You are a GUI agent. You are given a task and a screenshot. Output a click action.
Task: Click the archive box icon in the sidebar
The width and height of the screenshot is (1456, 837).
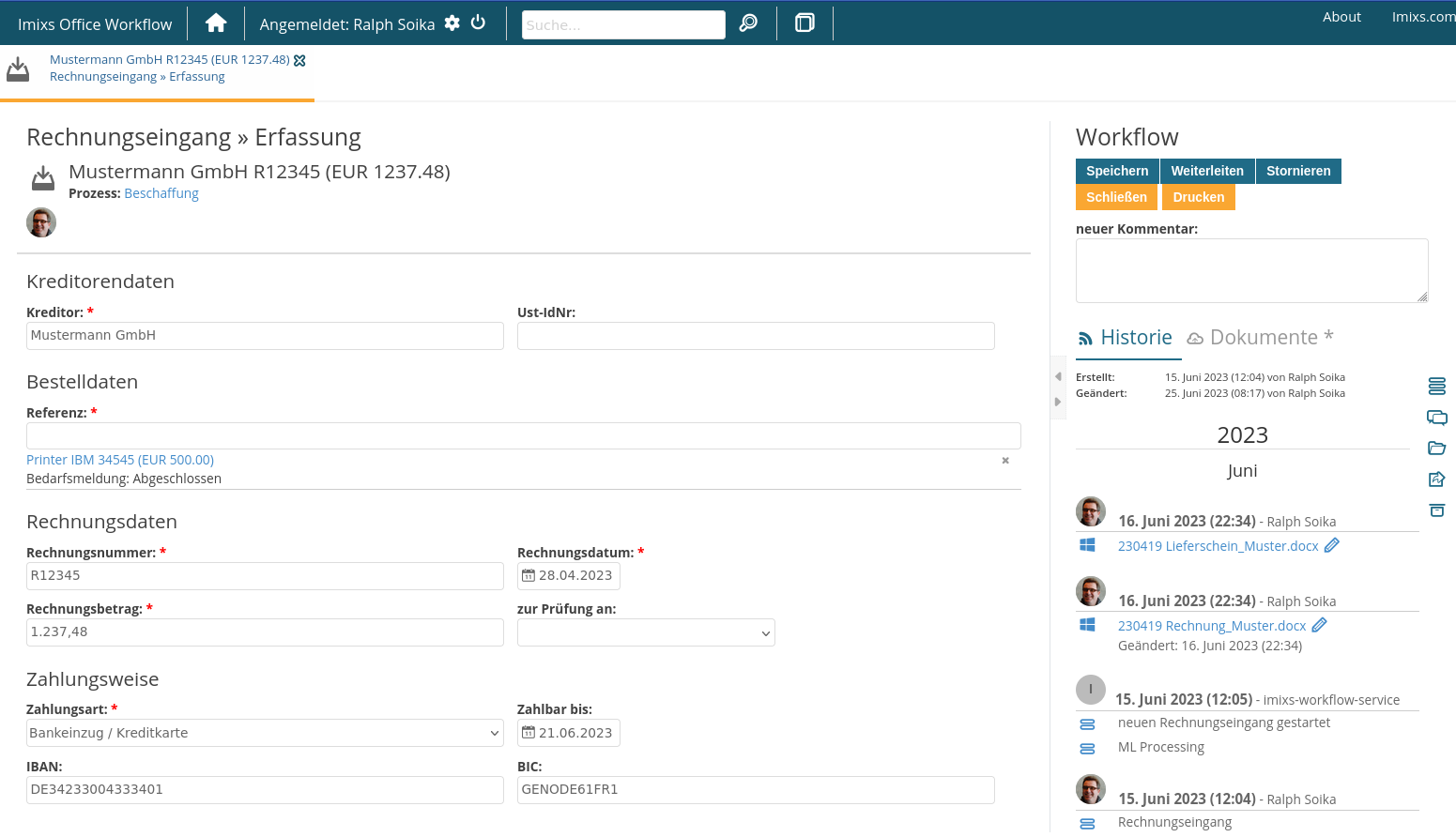pyautogui.click(x=1436, y=510)
